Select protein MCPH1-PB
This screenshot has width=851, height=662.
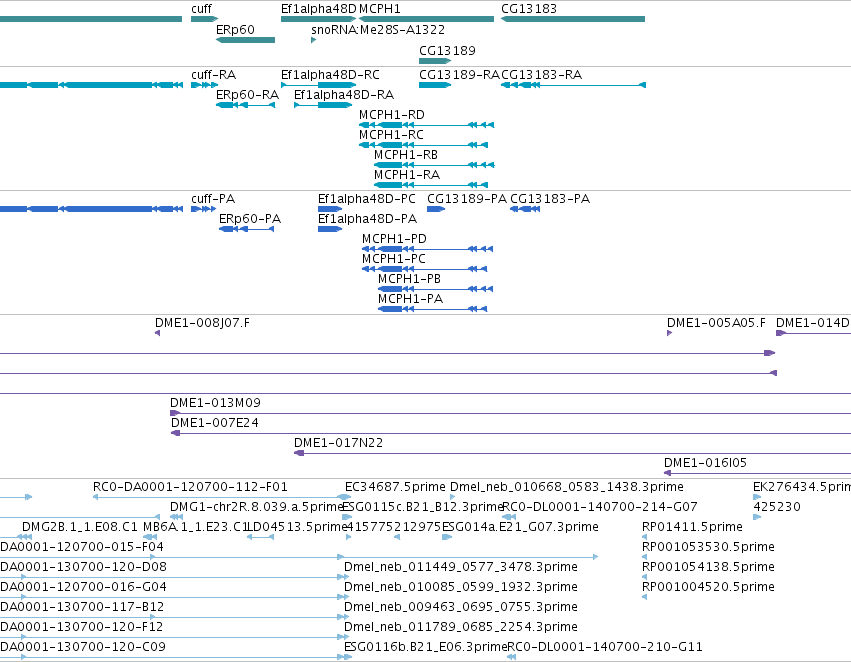point(410,279)
